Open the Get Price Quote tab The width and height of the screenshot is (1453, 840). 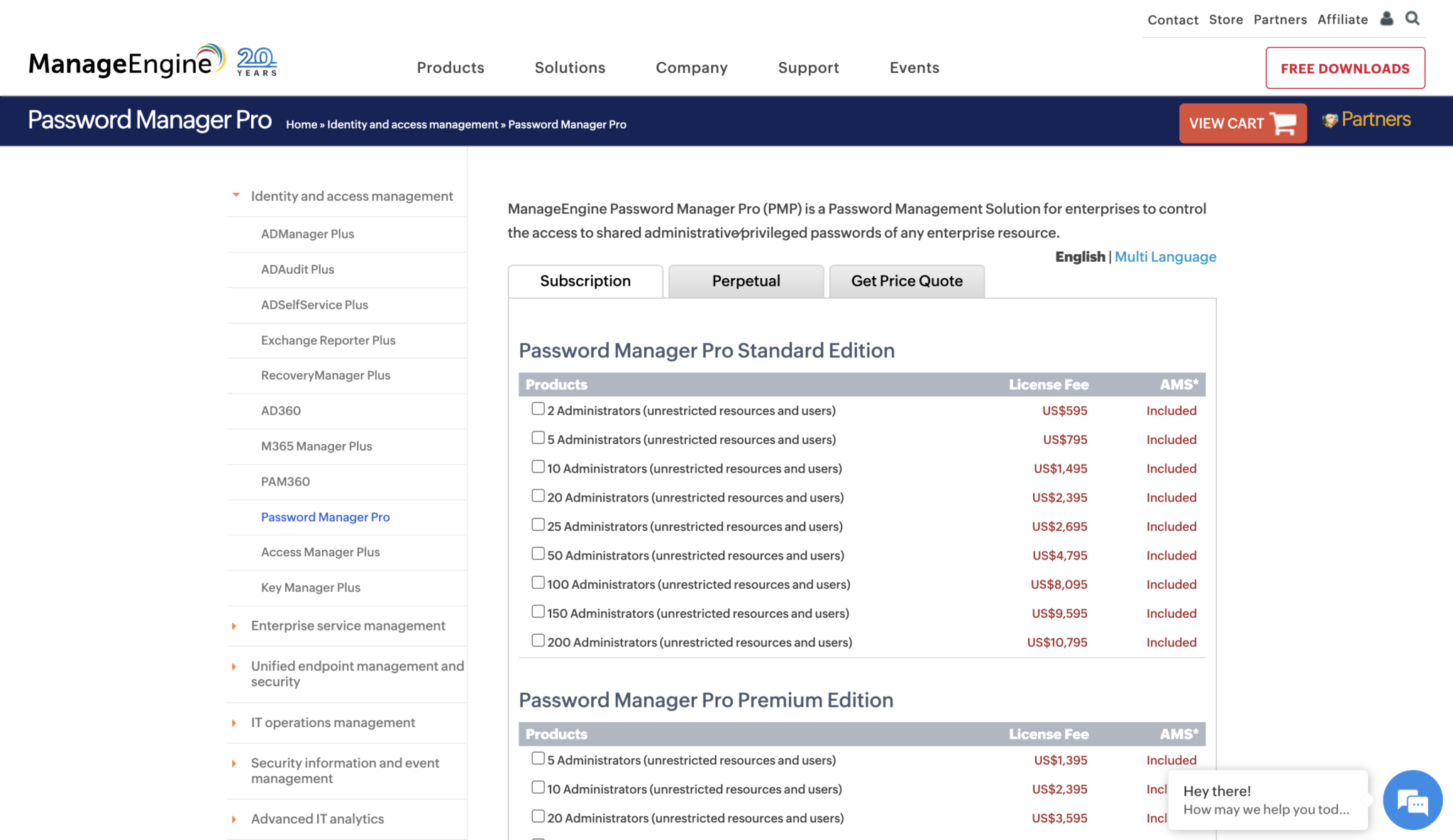[x=906, y=281]
